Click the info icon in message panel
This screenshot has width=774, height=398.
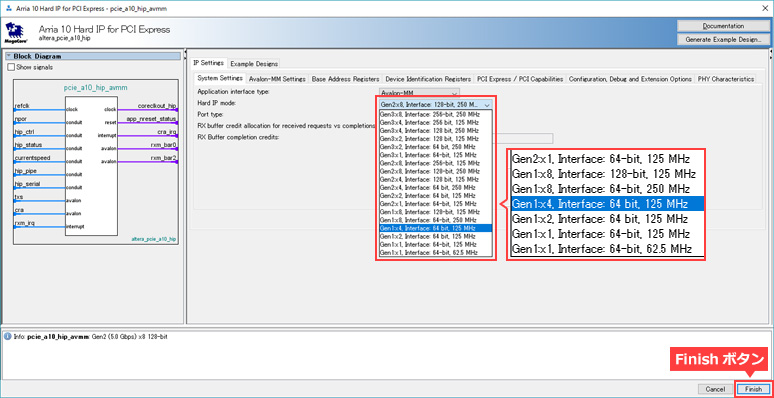point(7,336)
